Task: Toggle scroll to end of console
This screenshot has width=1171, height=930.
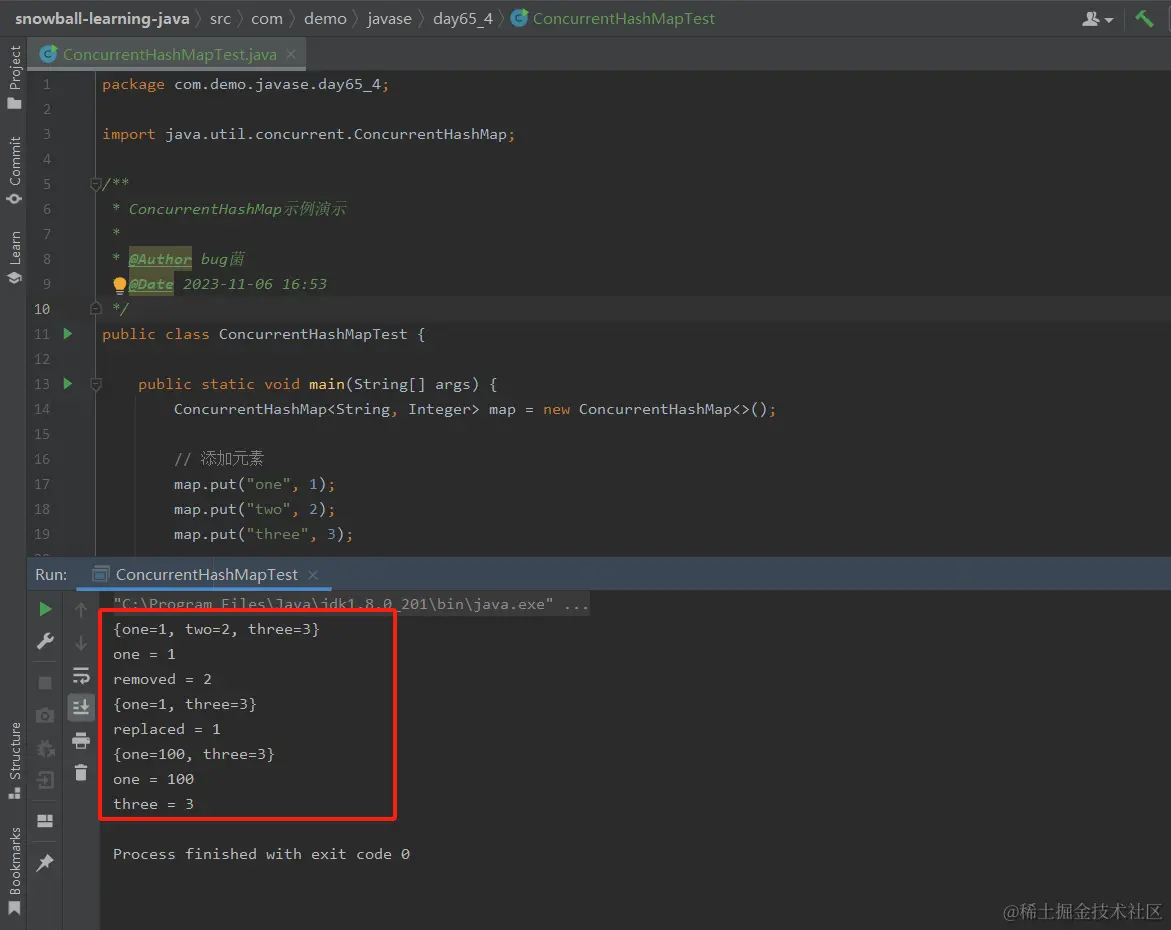Action: click(81, 707)
